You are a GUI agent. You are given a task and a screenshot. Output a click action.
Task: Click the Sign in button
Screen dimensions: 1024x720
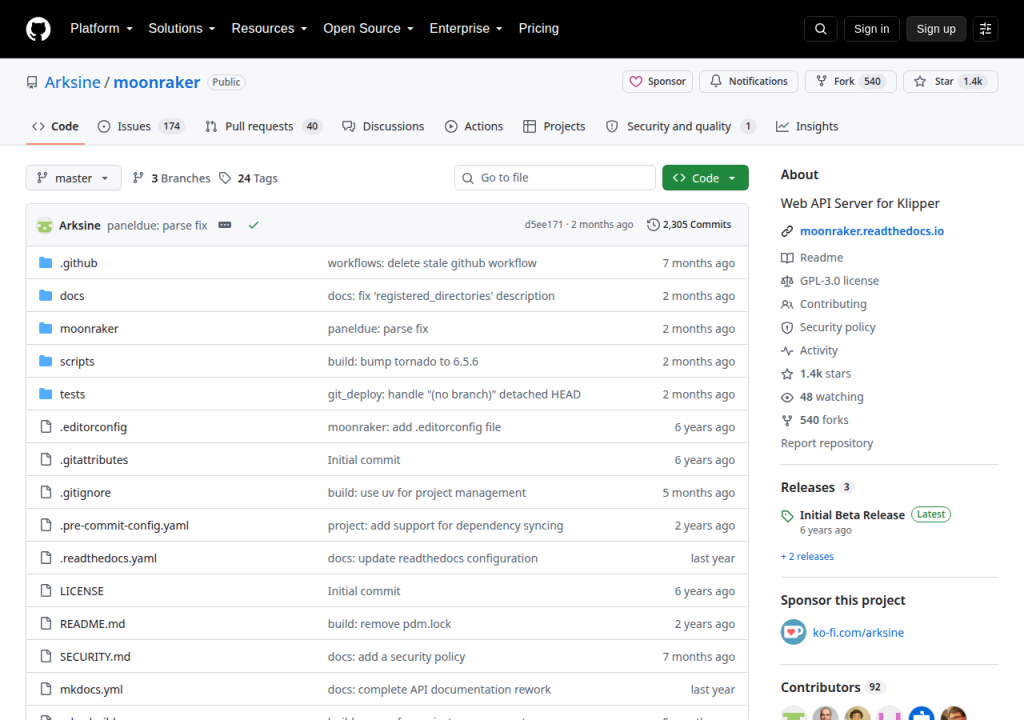(x=871, y=29)
